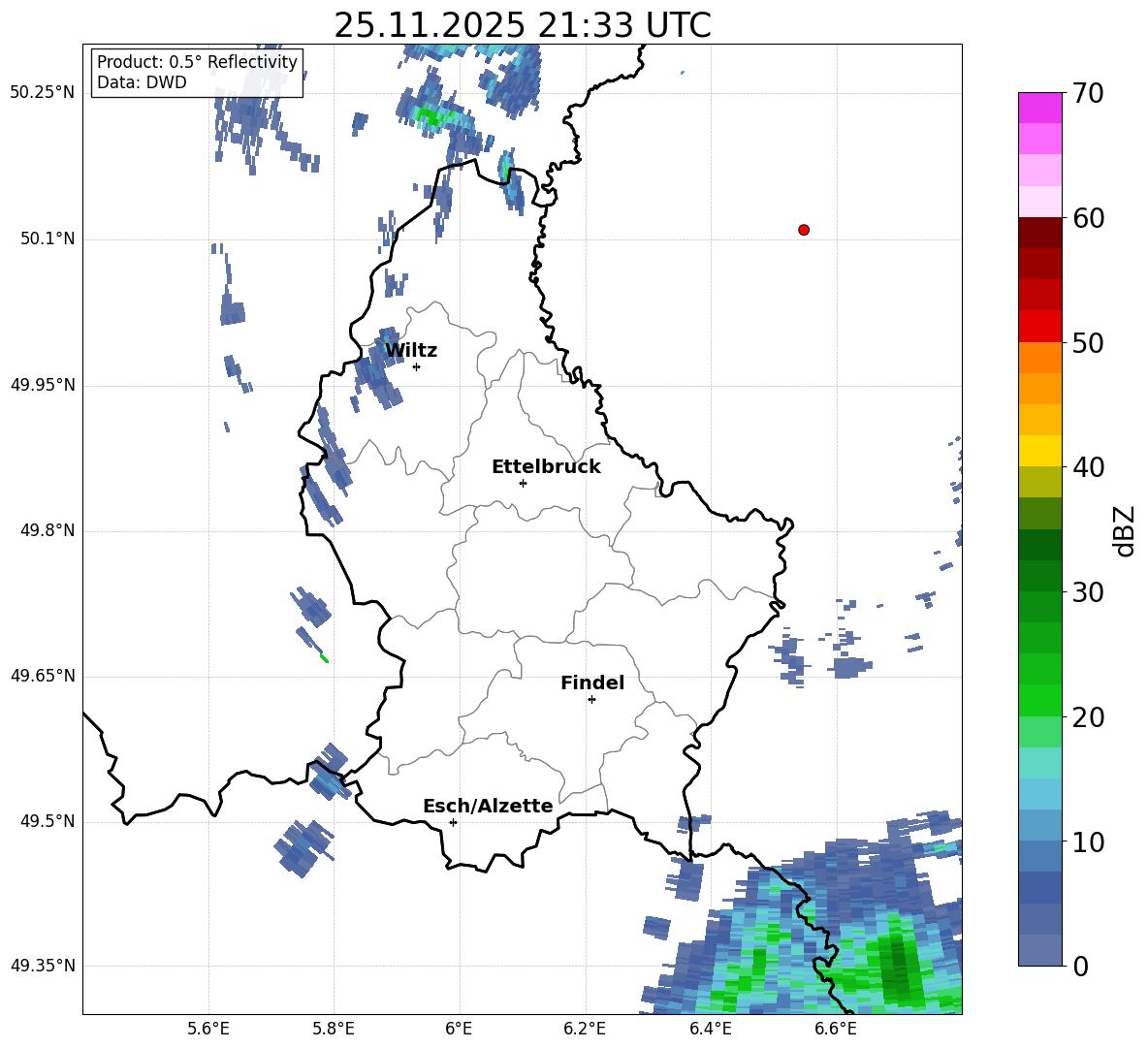Click the yellow colorbar segment above 40

pos(1040,451)
